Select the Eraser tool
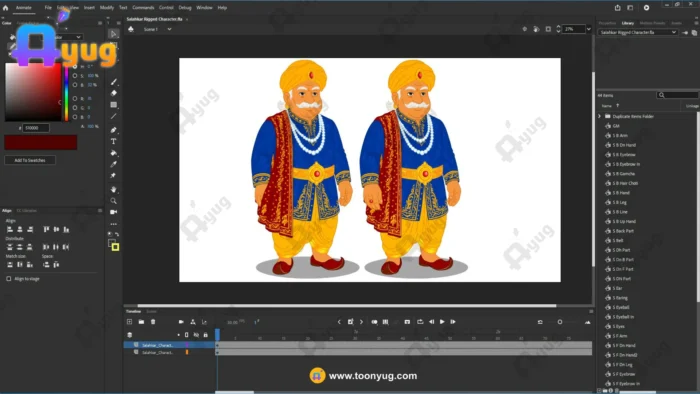 (x=113, y=93)
